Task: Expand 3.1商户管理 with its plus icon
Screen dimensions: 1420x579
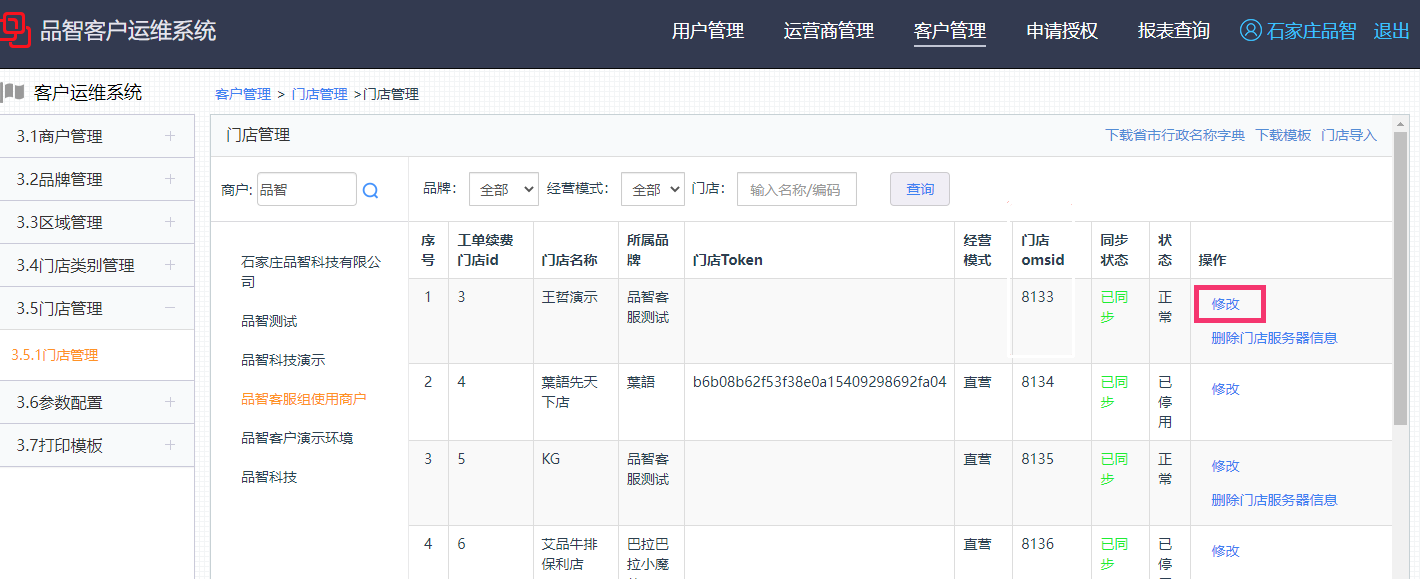Action: pos(170,136)
